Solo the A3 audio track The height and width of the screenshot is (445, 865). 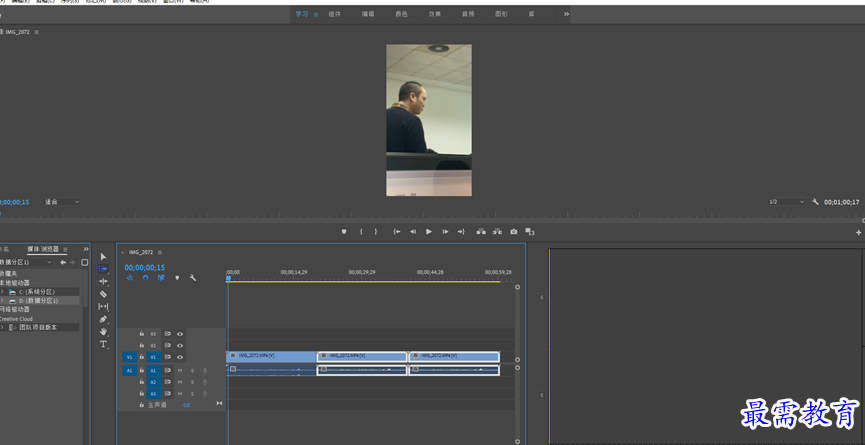pyautogui.click(x=193, y=394)
